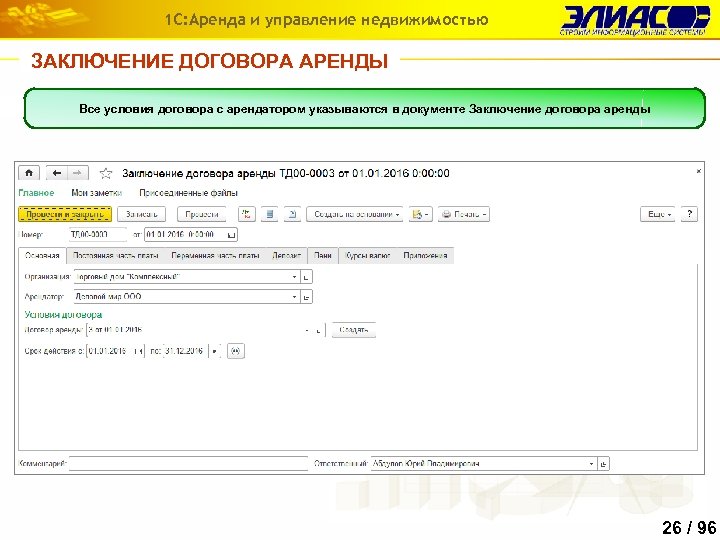Add document to favorites with the star

coord(106,173)
